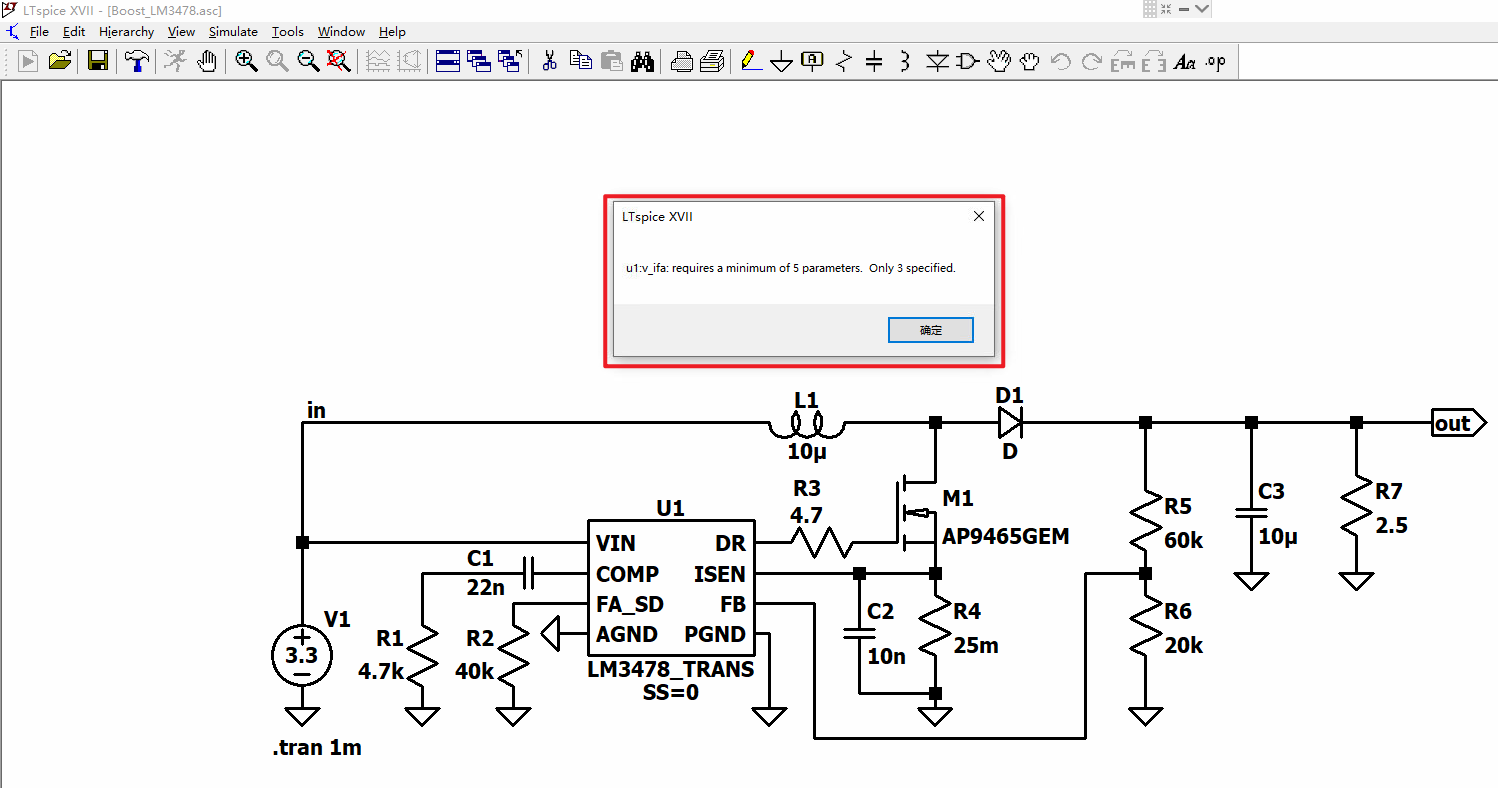Open the Simulate menu
Screen dimensions: 1498x788
pyautogui.click(x=233, y=31)
